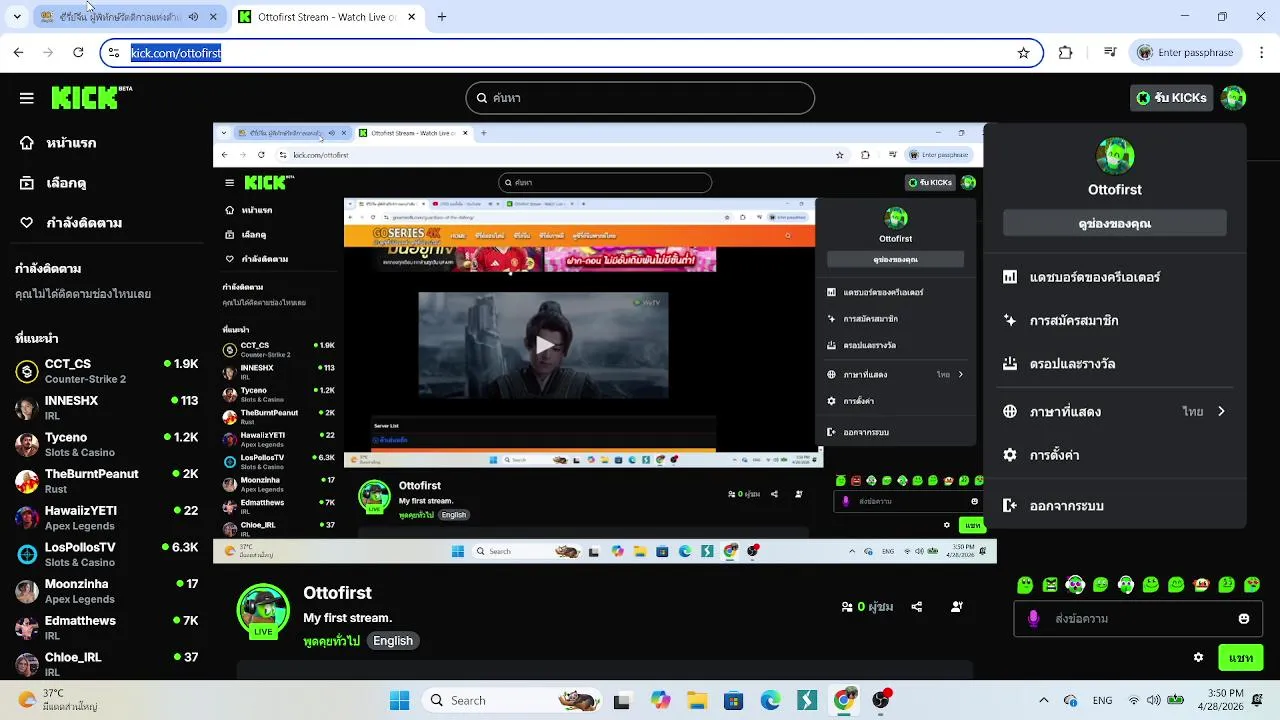Click the ค้นหา search field
1280x720 pixels.
(x=640, y=98)
